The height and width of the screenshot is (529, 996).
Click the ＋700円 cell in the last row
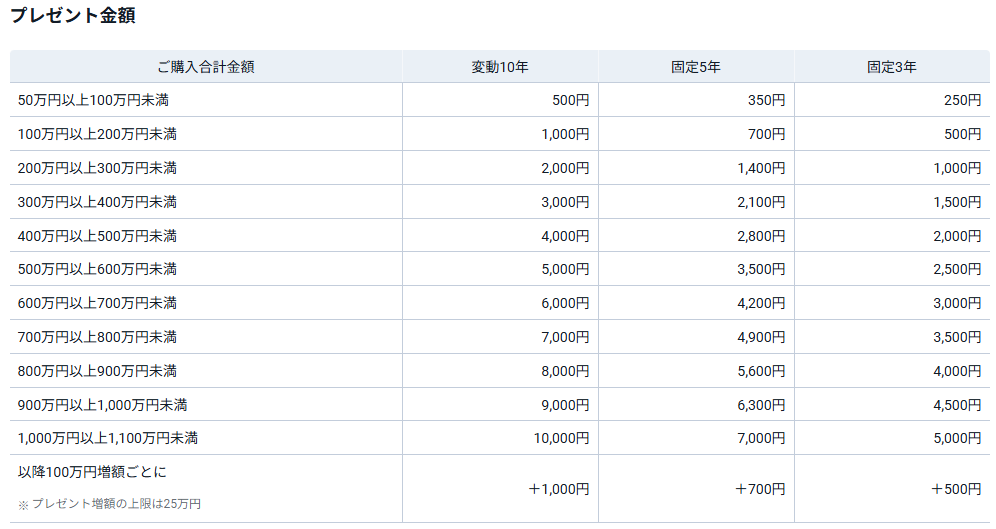click(759, 489)
